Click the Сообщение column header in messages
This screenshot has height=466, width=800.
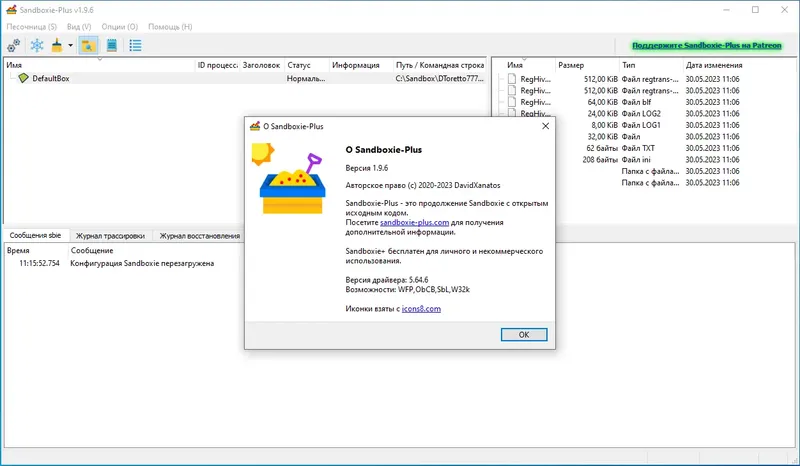click(92, 251)
